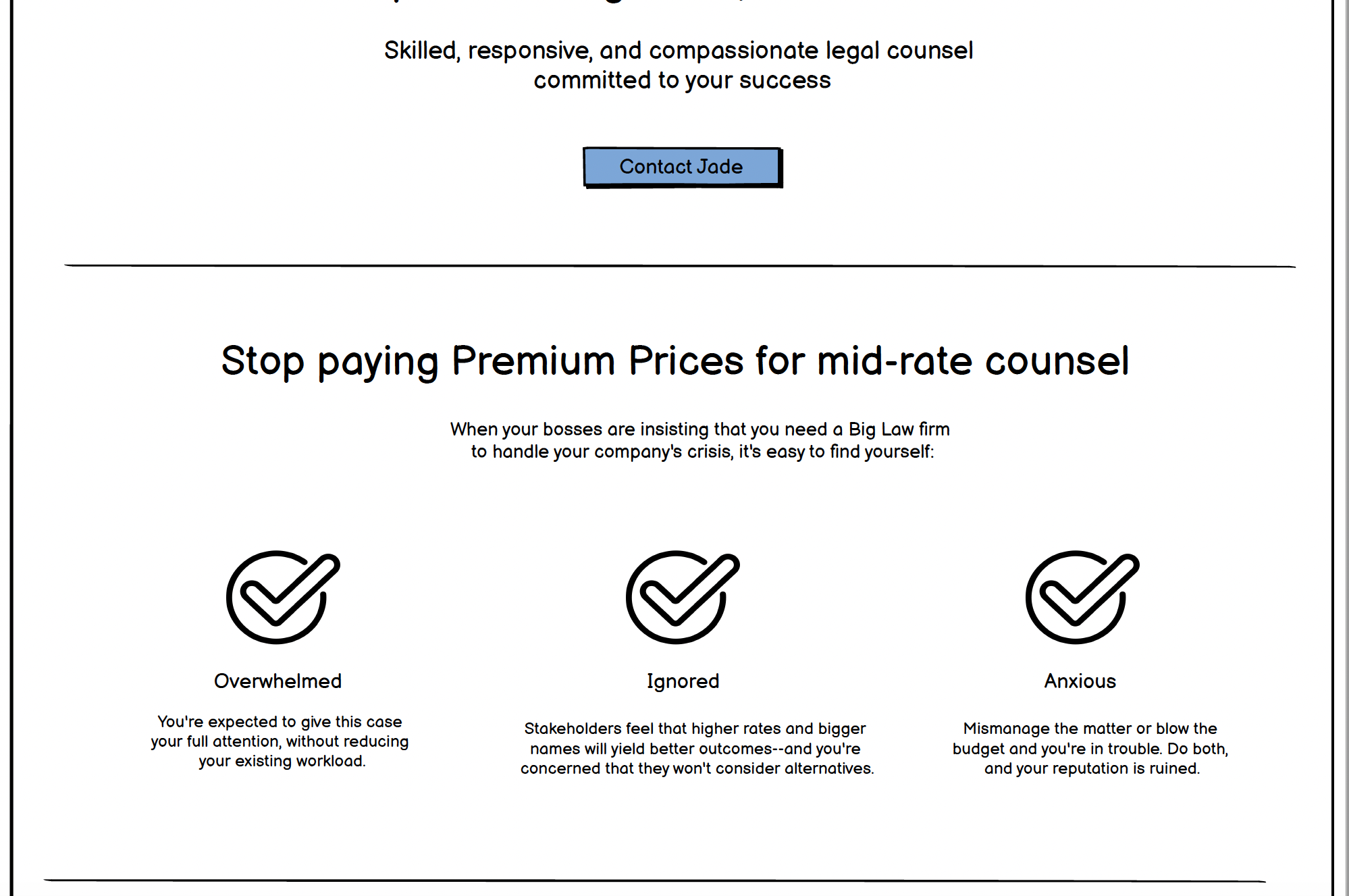
Task: Click the "Skilled, responsive, and compassionate" tagline
Action: (x=679, y=51)
